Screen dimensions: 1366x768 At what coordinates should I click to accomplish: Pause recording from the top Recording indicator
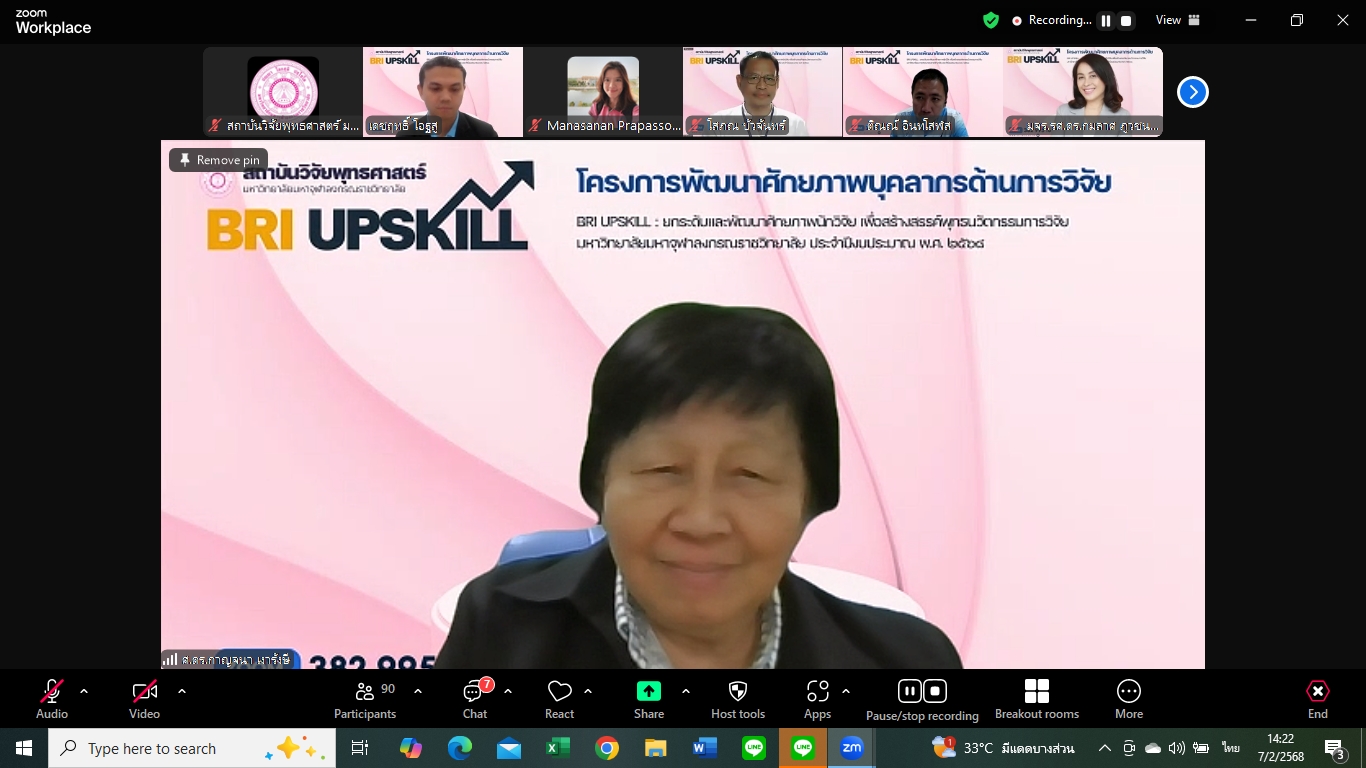(1106, 20)
